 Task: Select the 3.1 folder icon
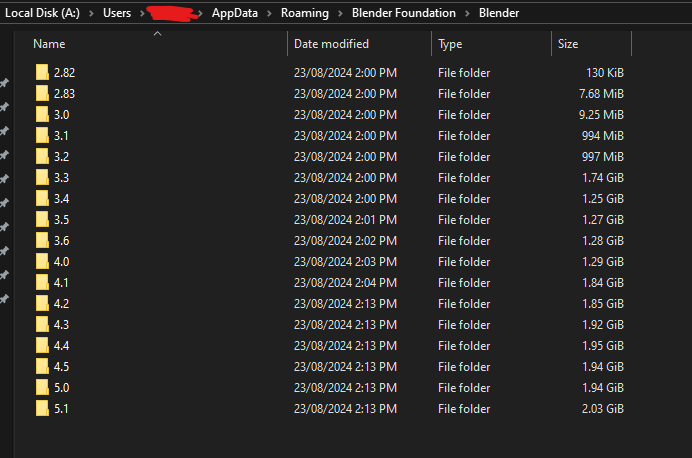pos(42,135)
